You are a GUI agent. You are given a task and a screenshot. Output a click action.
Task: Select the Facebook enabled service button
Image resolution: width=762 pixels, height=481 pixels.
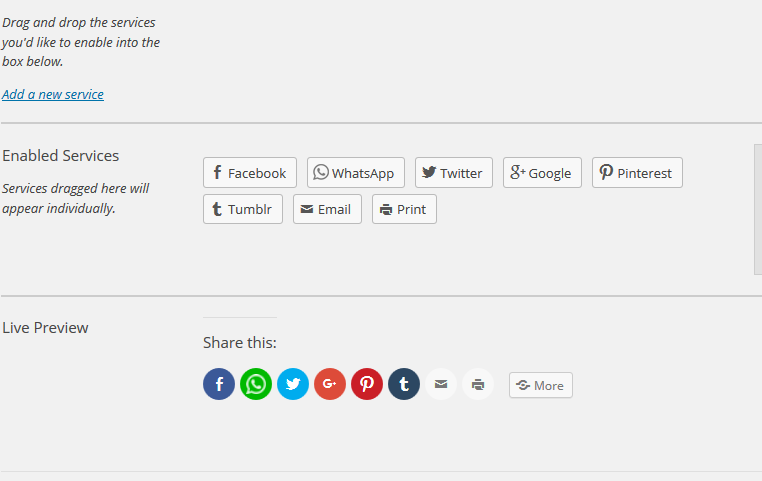[x=250, y=172]
